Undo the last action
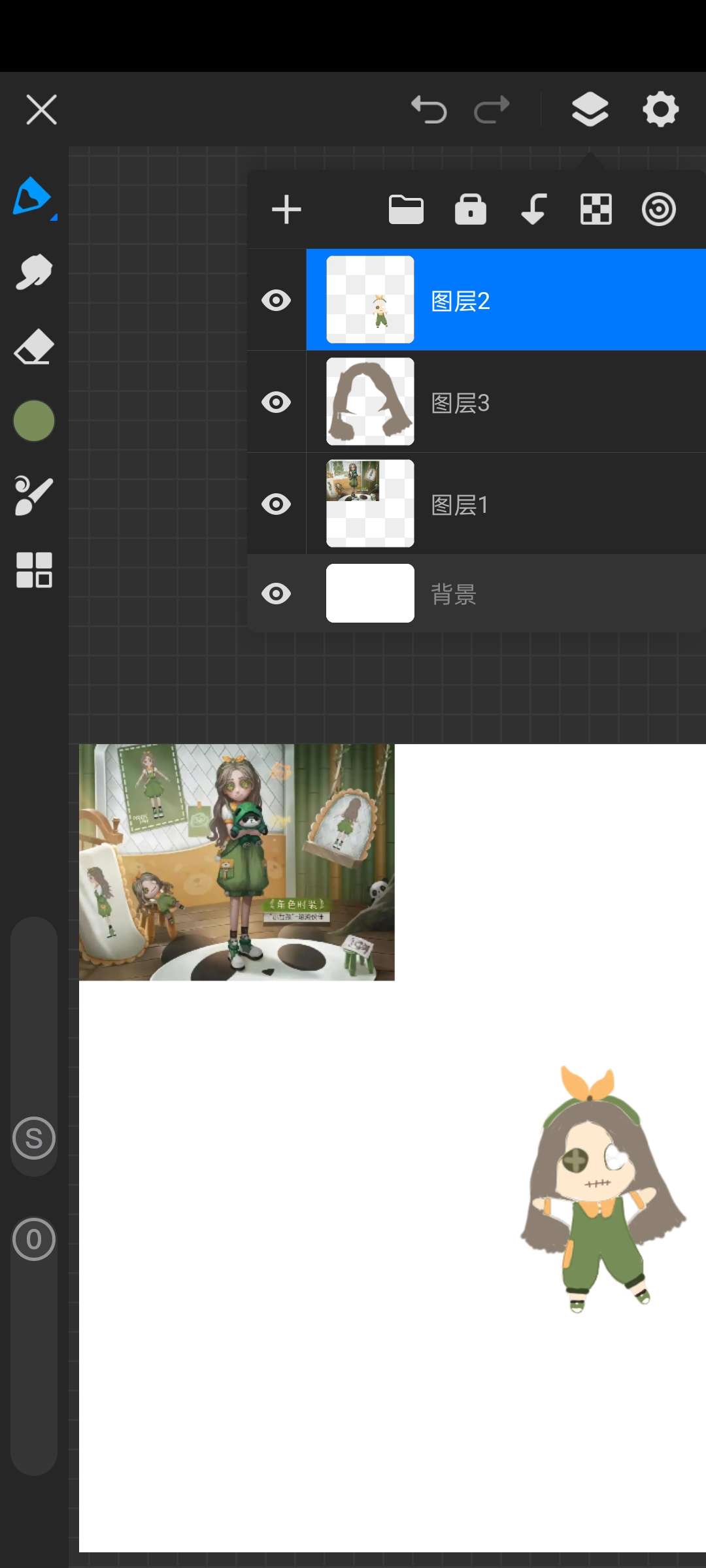Image resolution: width=706 pixels, height=1568 pixels. pyautogui.click(x=429, y=109)
